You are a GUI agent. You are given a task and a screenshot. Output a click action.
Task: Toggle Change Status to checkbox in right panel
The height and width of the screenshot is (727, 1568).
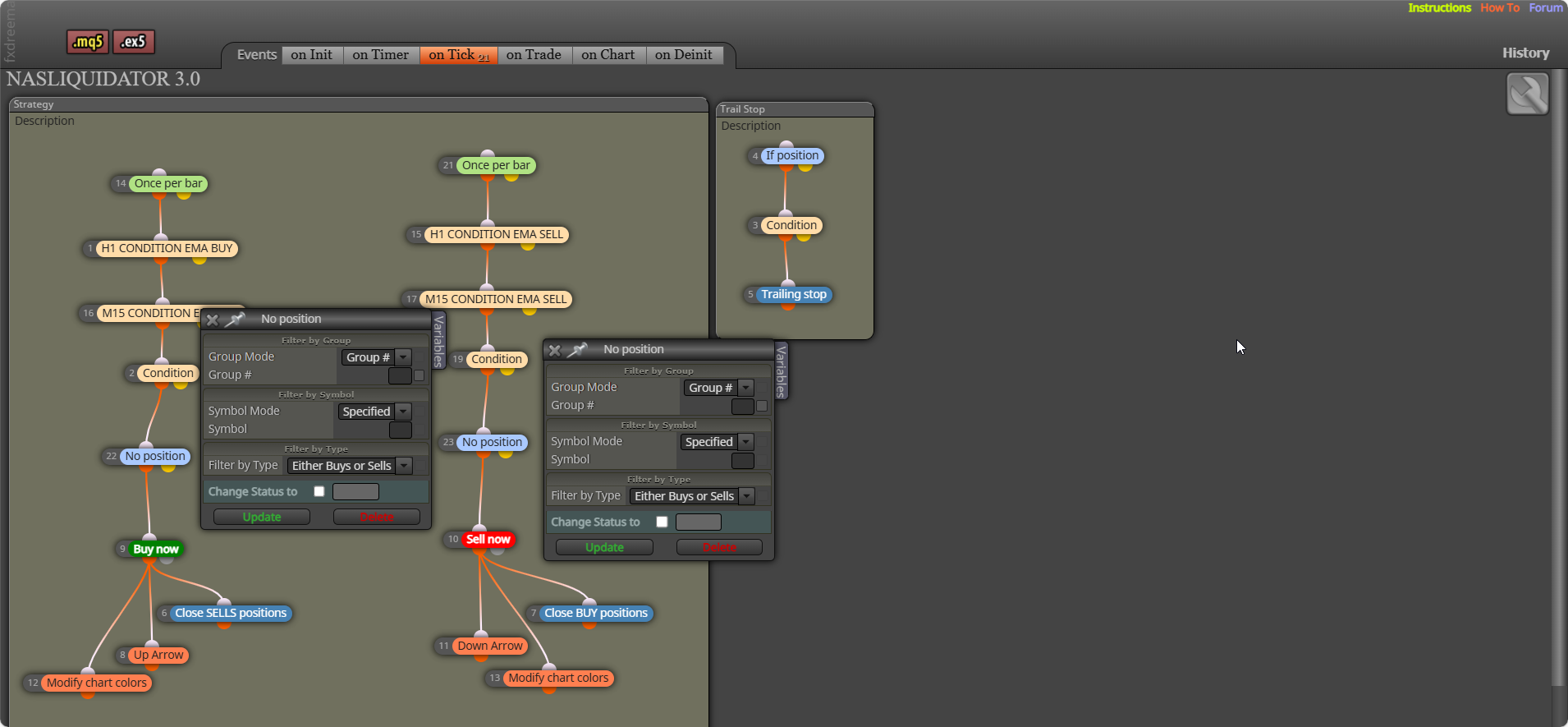pyautogui.click(x=662, y=522)
